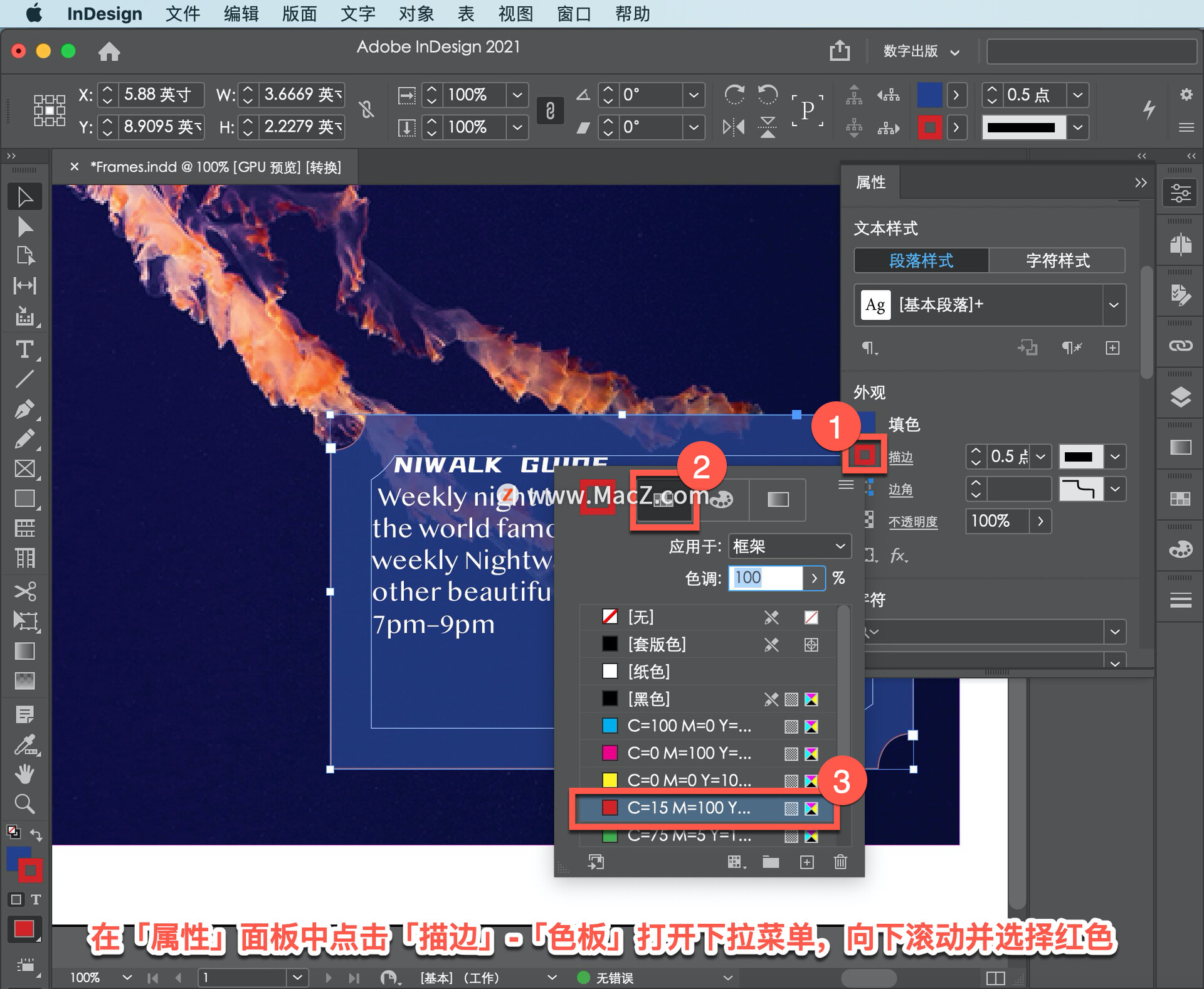Viewport: 1204px width, 989px height.
Task: Select the Type tool
Action: click(x=24, y=349)
